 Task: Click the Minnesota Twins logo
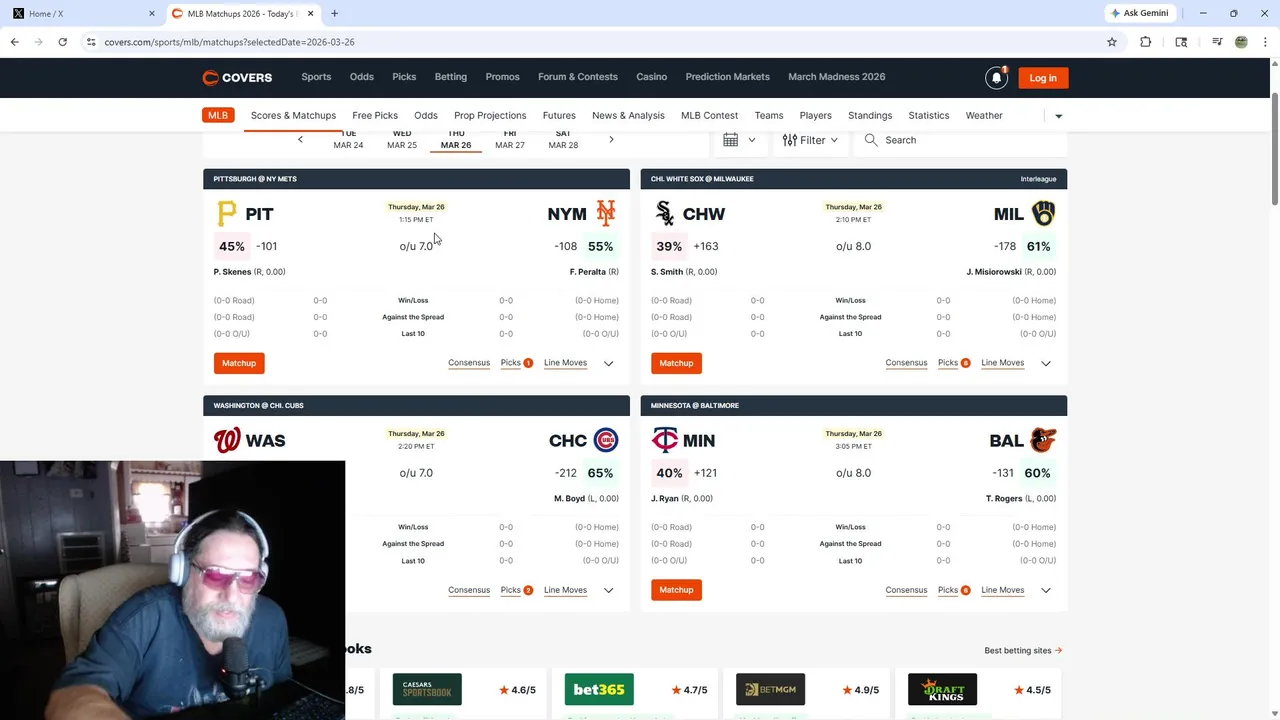pyautogui.click(x=664, y=440)
